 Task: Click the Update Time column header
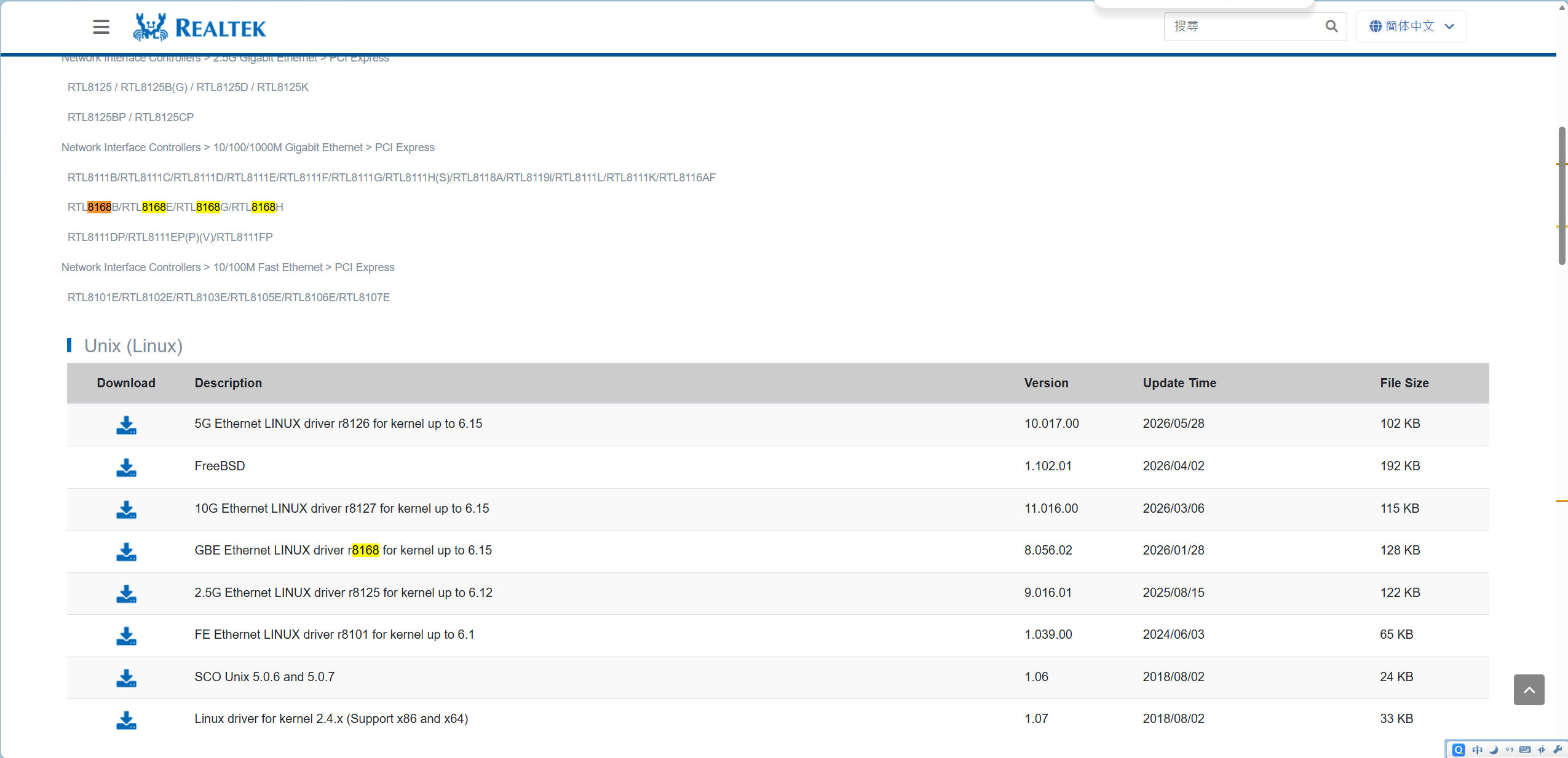pyautogui.click(x=1179, y=383)
